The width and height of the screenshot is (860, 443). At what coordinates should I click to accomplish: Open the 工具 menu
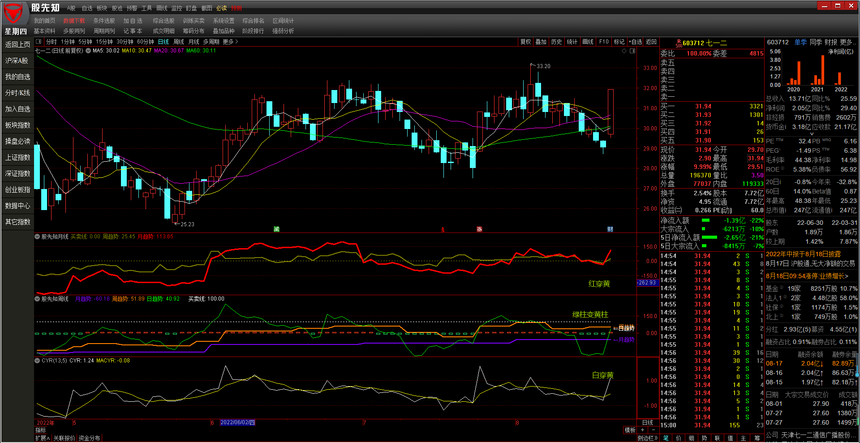[x=146, y=9]
